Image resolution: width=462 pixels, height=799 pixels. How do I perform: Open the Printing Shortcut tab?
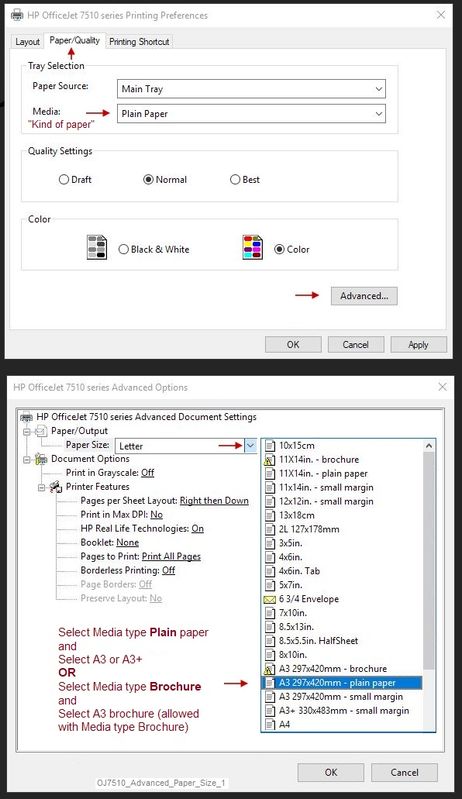click(x=139, y=42)
